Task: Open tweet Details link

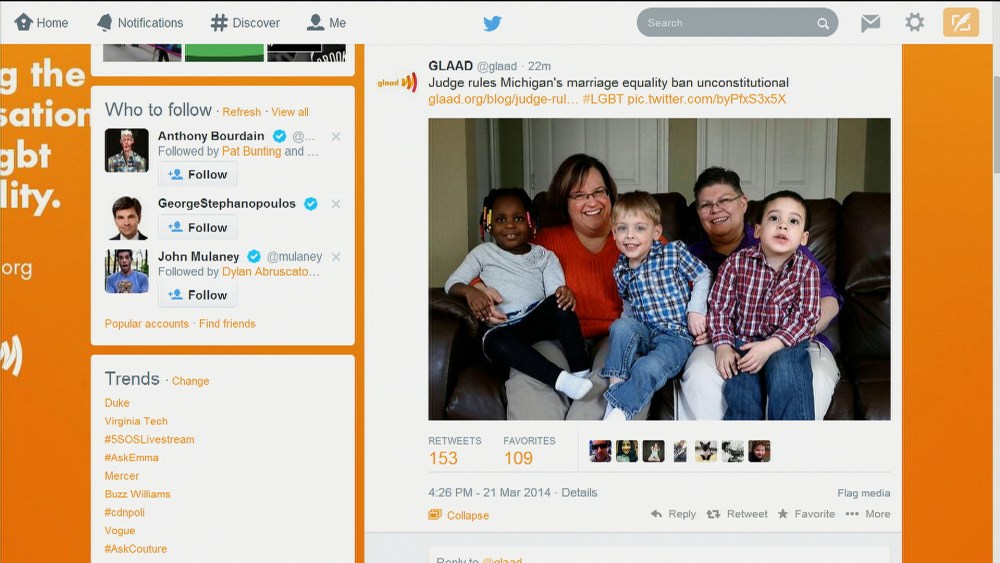Action: (x=579, y=493)
